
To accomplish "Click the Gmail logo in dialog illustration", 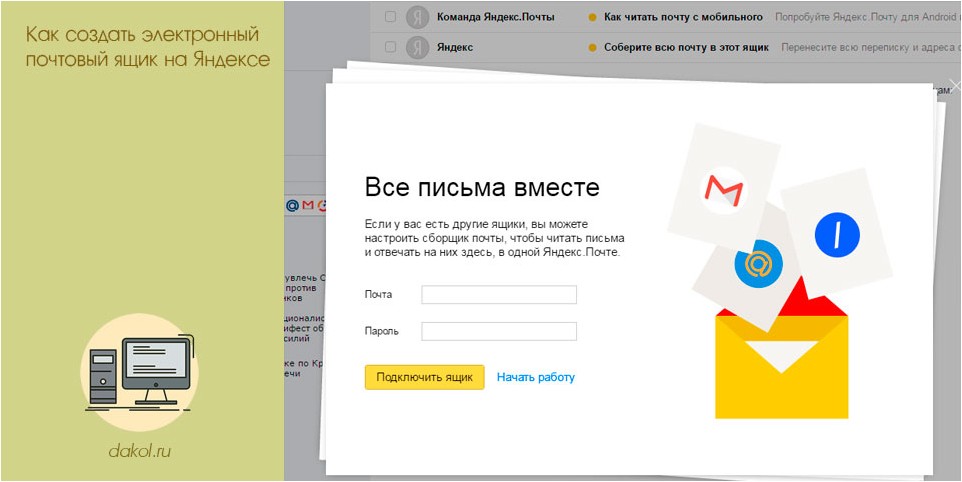I will pos(723,190).
